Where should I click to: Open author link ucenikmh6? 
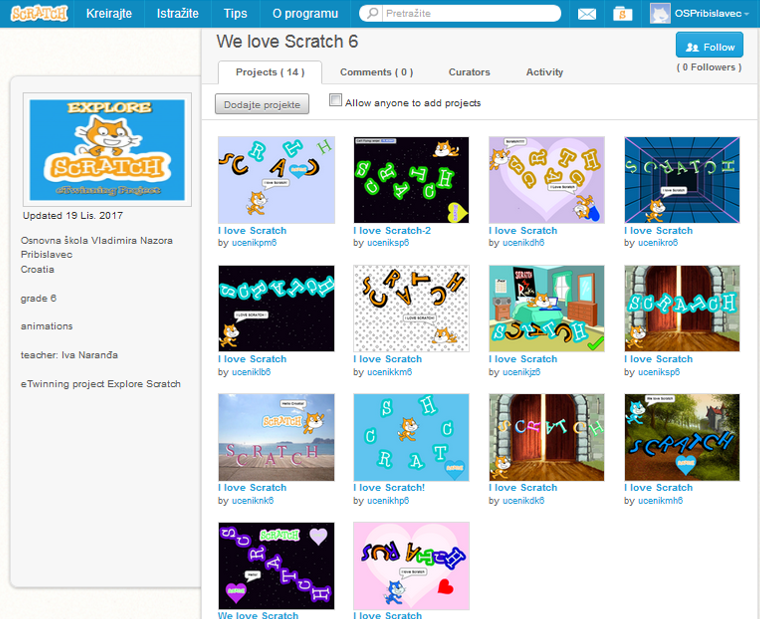660,501
